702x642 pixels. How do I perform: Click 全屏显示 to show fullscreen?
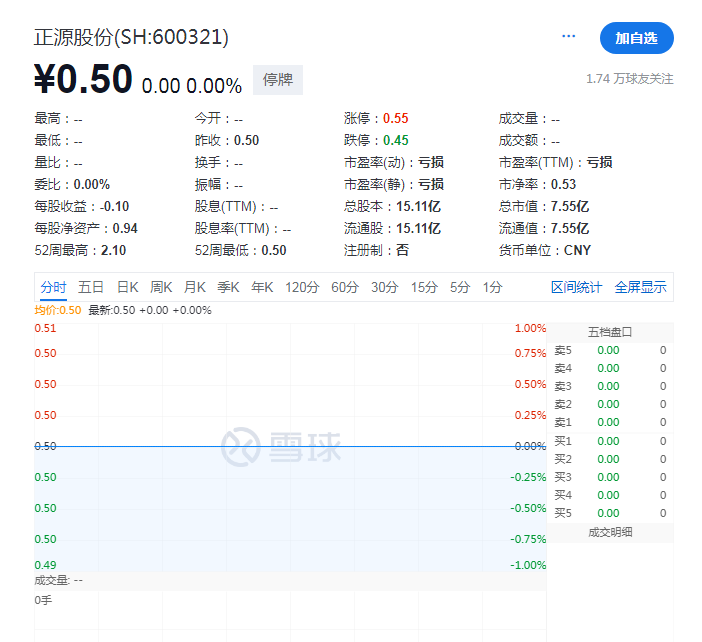[x=640, y=287]
